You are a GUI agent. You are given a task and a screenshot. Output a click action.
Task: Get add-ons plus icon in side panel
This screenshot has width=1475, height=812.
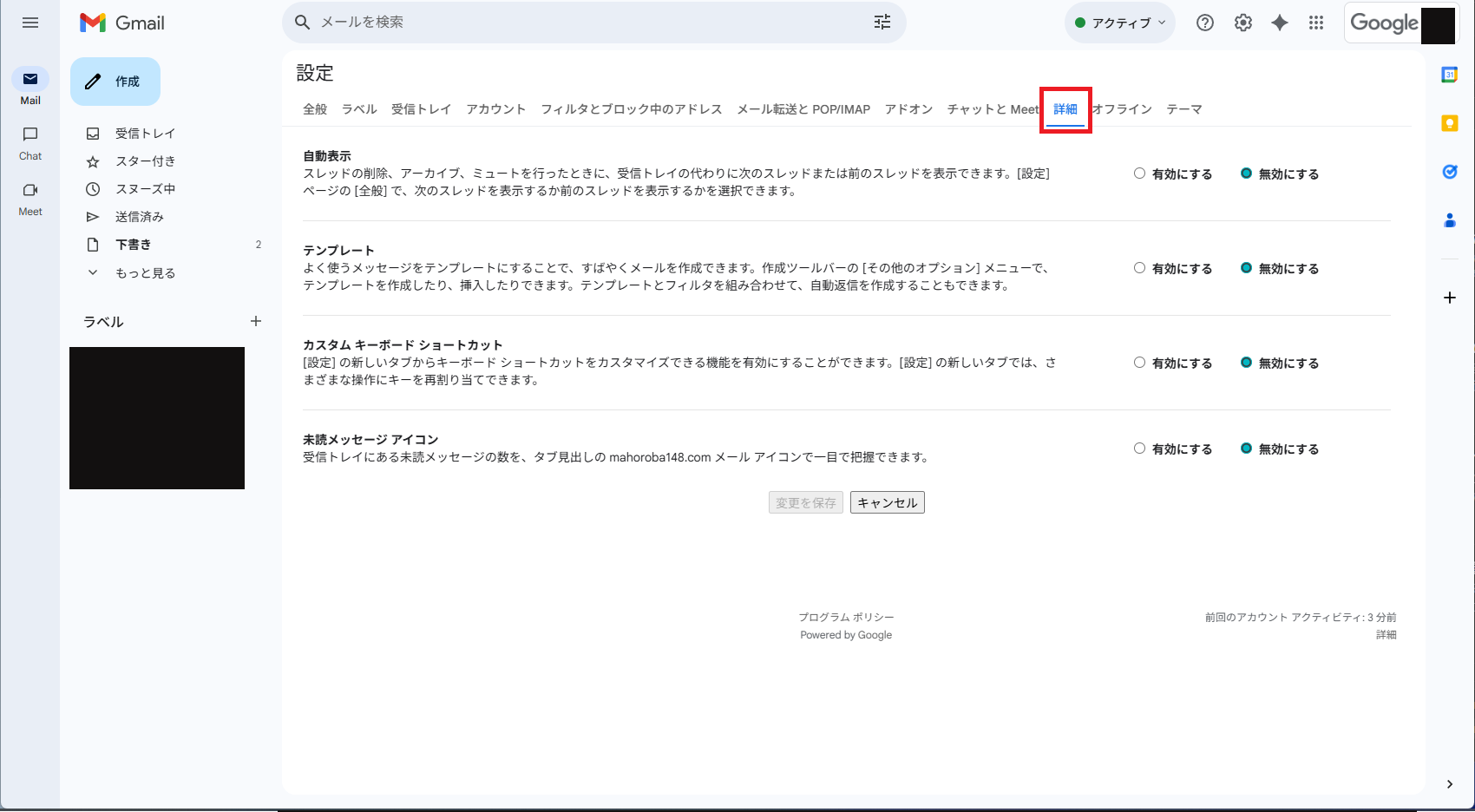point(1449,298)
